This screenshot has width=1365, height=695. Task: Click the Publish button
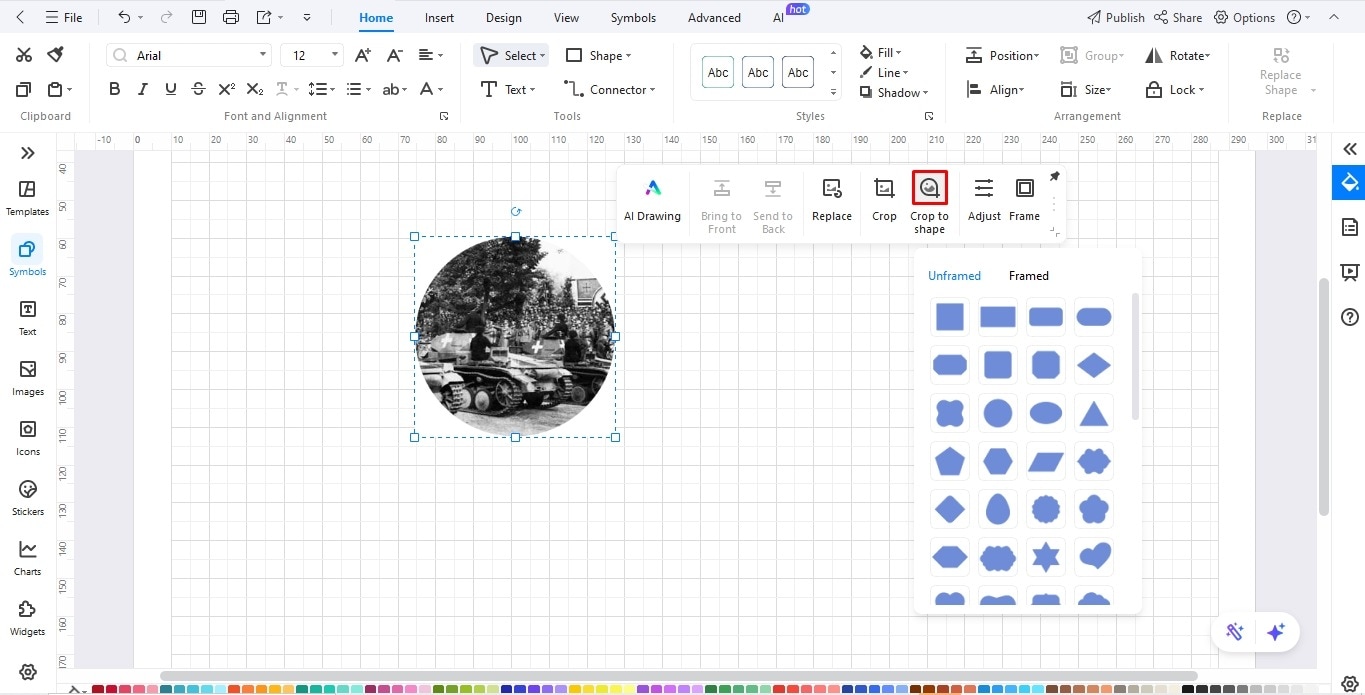[x=1115, y=17]
